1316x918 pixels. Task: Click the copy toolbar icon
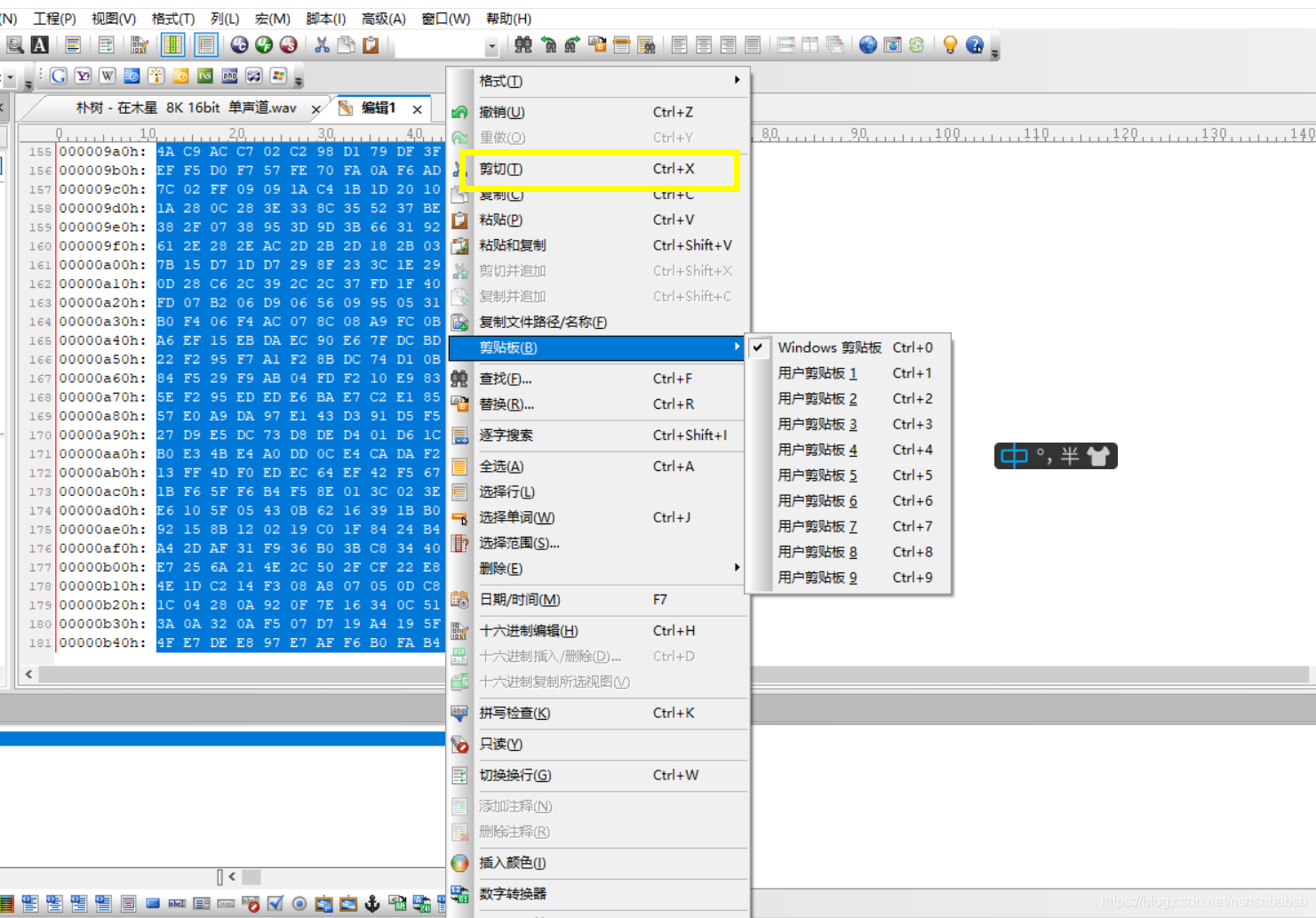pyautogui.click(x=347, y=44)
